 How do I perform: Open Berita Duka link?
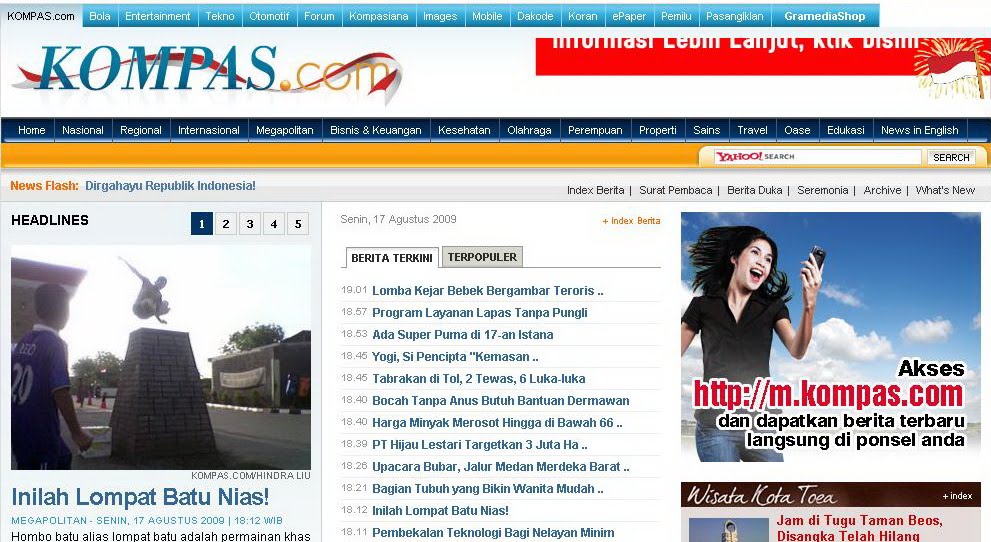[755, 190]
